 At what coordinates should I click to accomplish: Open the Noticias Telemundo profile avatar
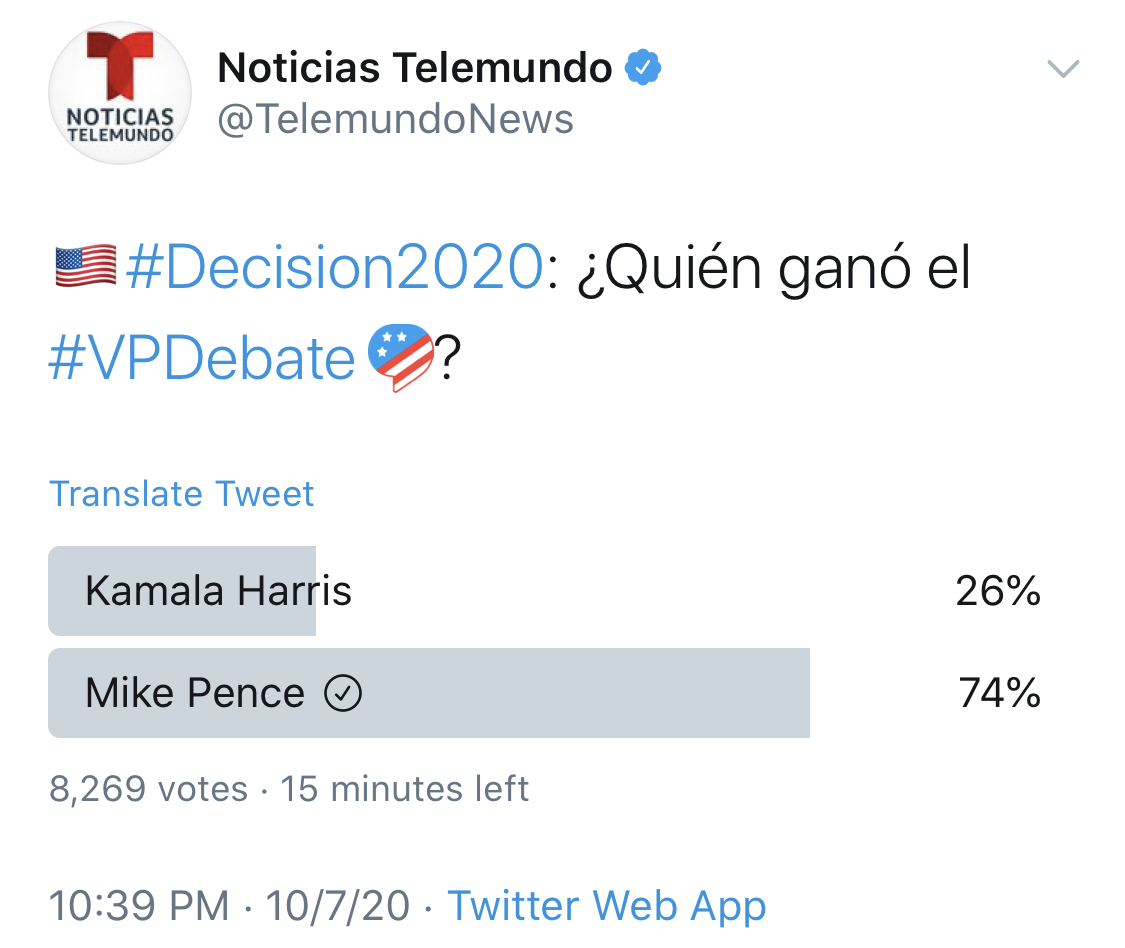click(120, 93)
